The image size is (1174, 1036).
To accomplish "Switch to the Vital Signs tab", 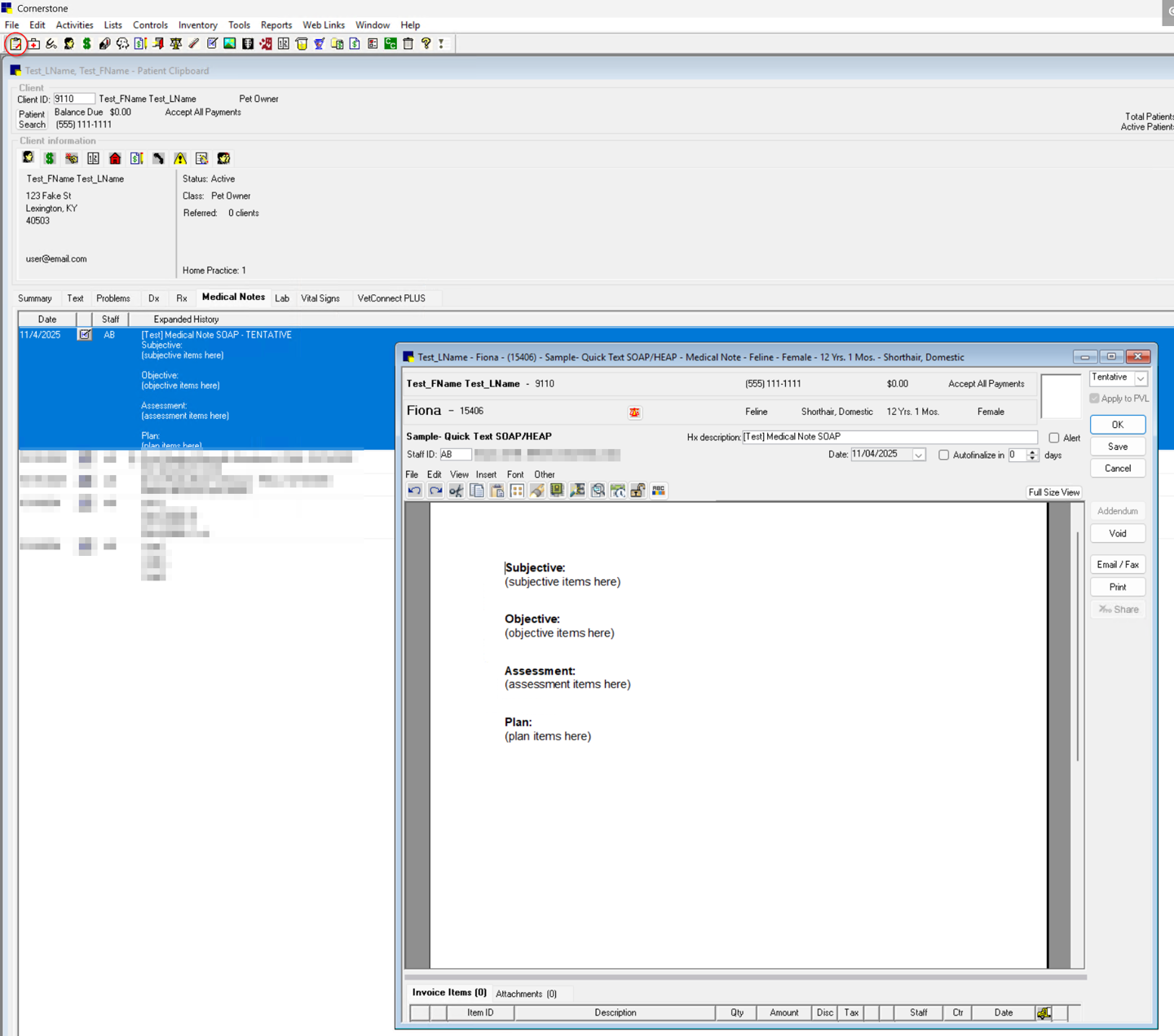I will pyautogui.click(x=320, y=298).
